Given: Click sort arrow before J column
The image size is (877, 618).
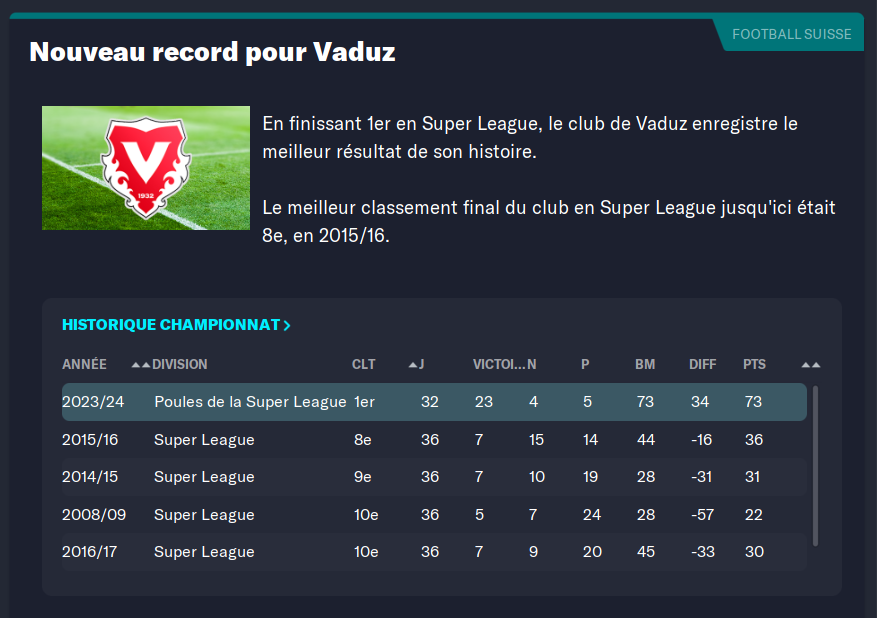Looking at the screenshot, I should point(413,364).
